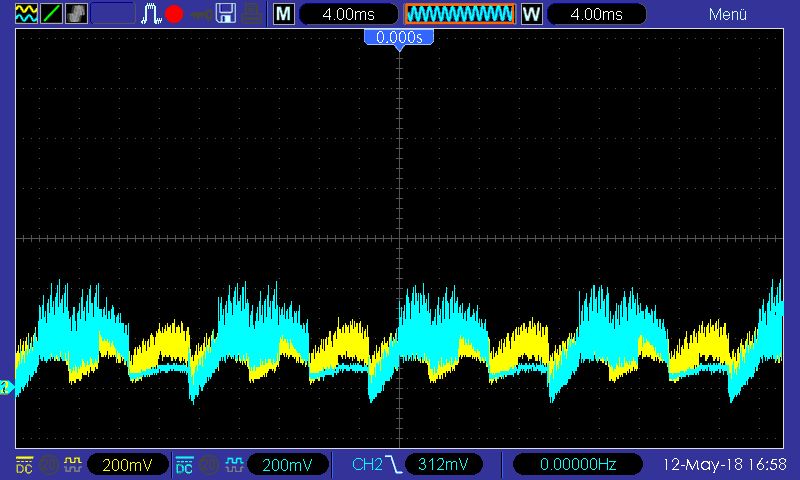Select the main timebase 4.00ms value
The height and width of the screenshot is (480, 800).
(x=348, y=14)
